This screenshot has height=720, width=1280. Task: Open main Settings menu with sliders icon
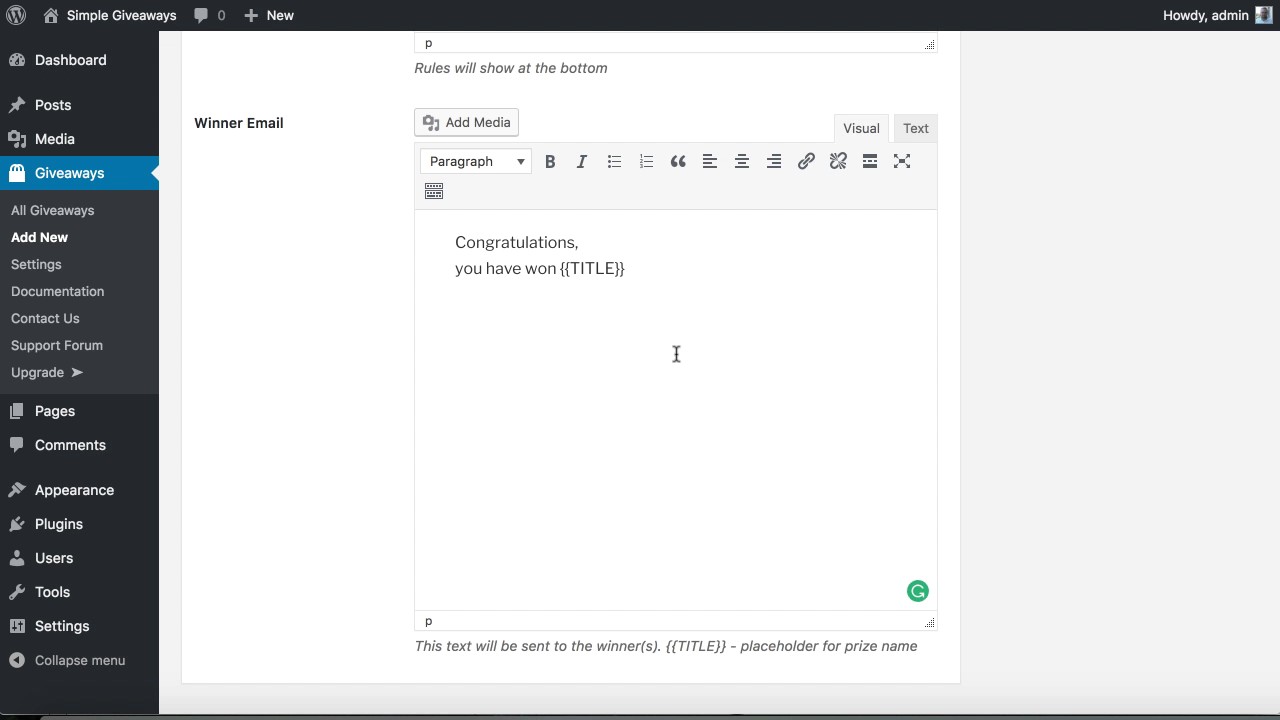pyautogui.click(x=79, y=626)
